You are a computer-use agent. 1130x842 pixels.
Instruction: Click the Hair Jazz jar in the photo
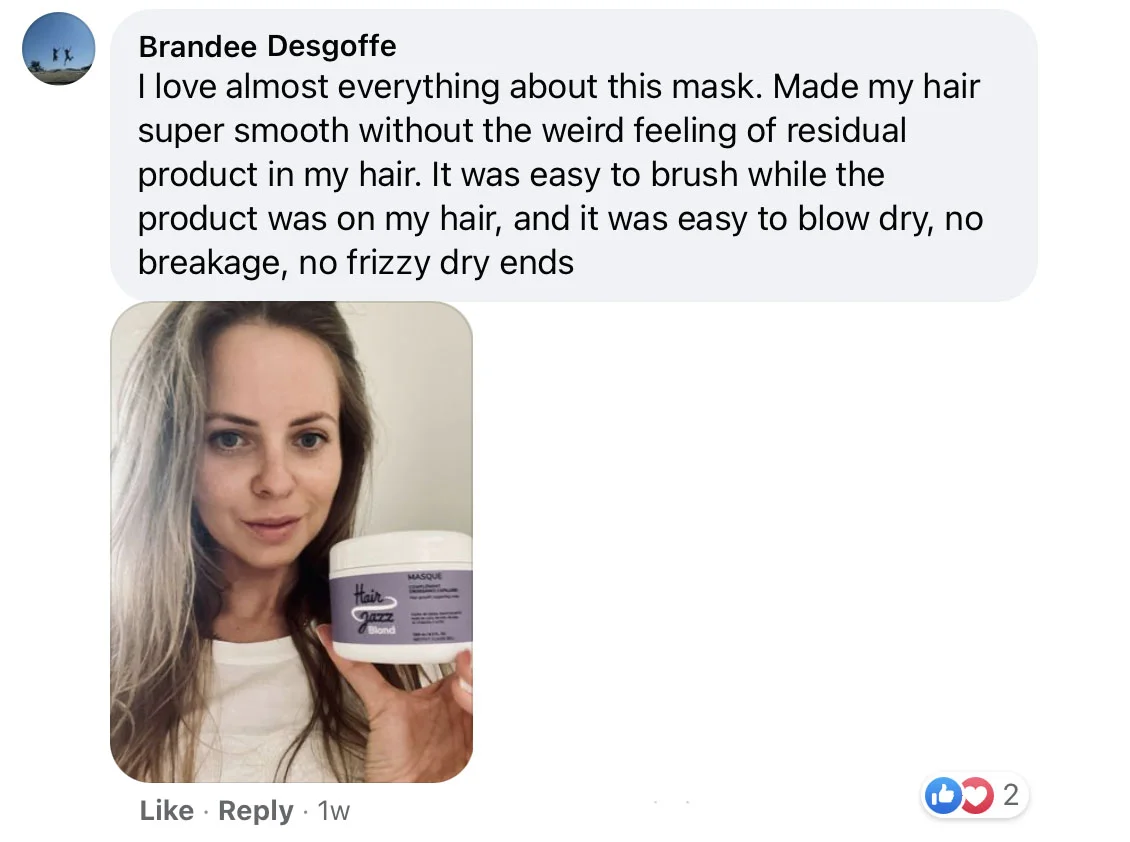point(401,597)
